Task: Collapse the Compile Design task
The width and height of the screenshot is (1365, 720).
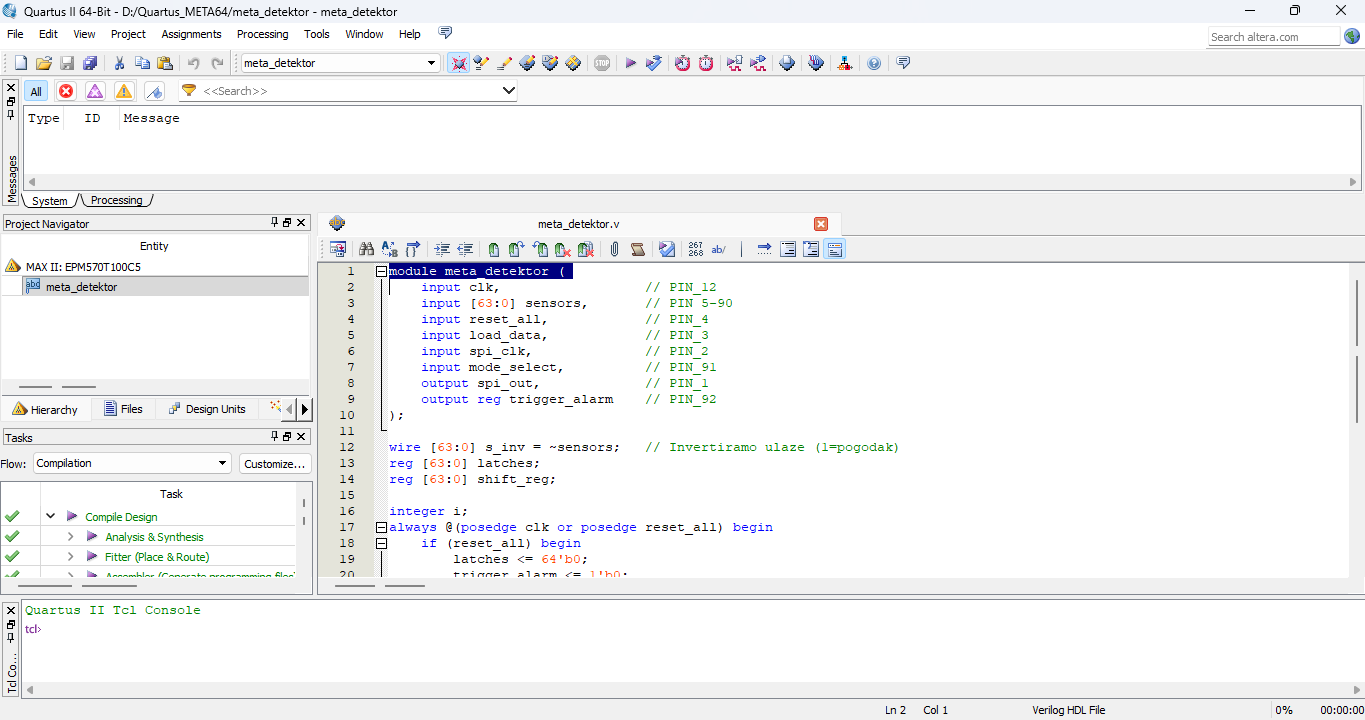Action: (50, 517)
